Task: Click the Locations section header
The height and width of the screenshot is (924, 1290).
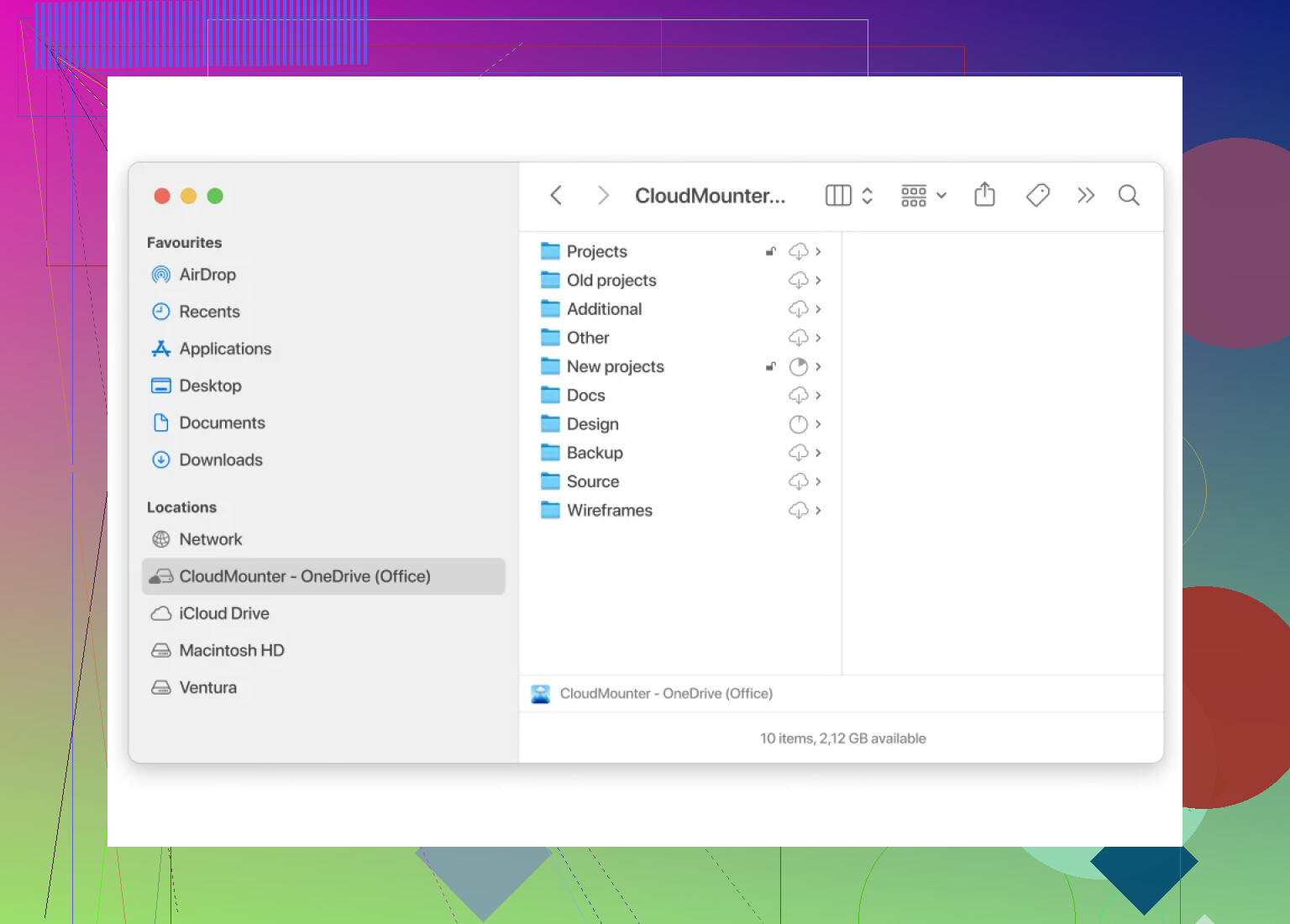Action: pos(181,507)
